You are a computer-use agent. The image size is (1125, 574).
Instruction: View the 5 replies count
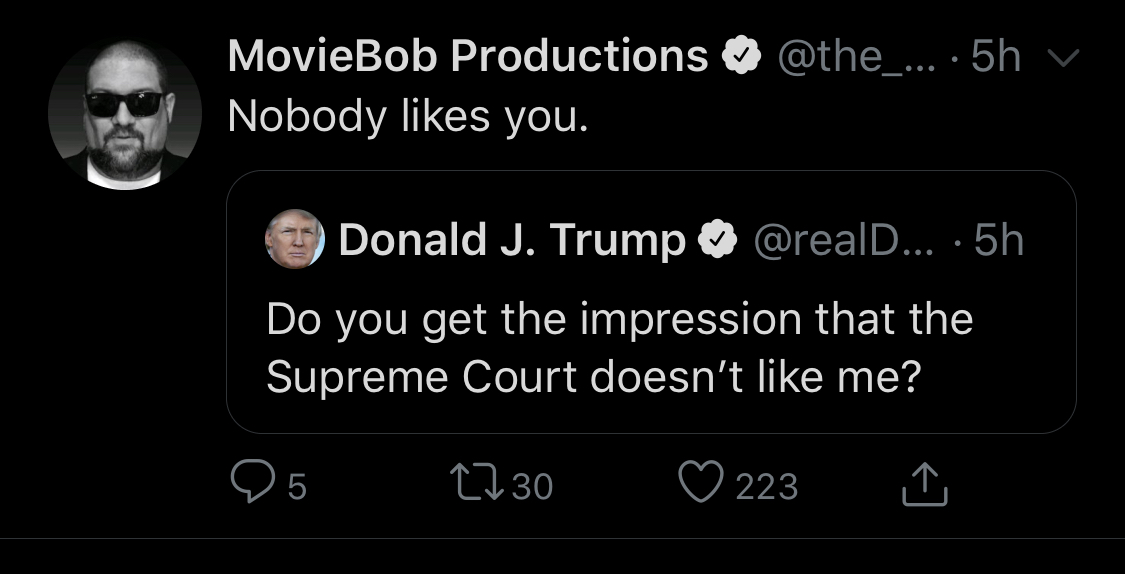coord(297,487)
